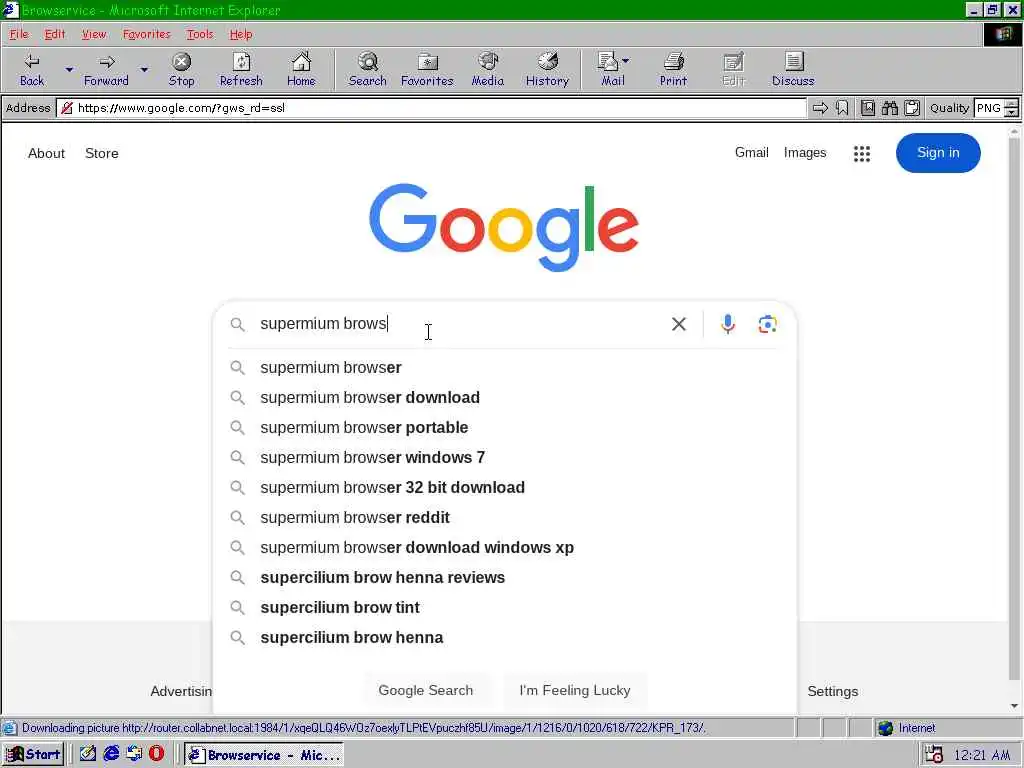Click the Advertising footer link
Viewport: 1024px width, 768px height.
pyautogui.click(x=181, y=691)
